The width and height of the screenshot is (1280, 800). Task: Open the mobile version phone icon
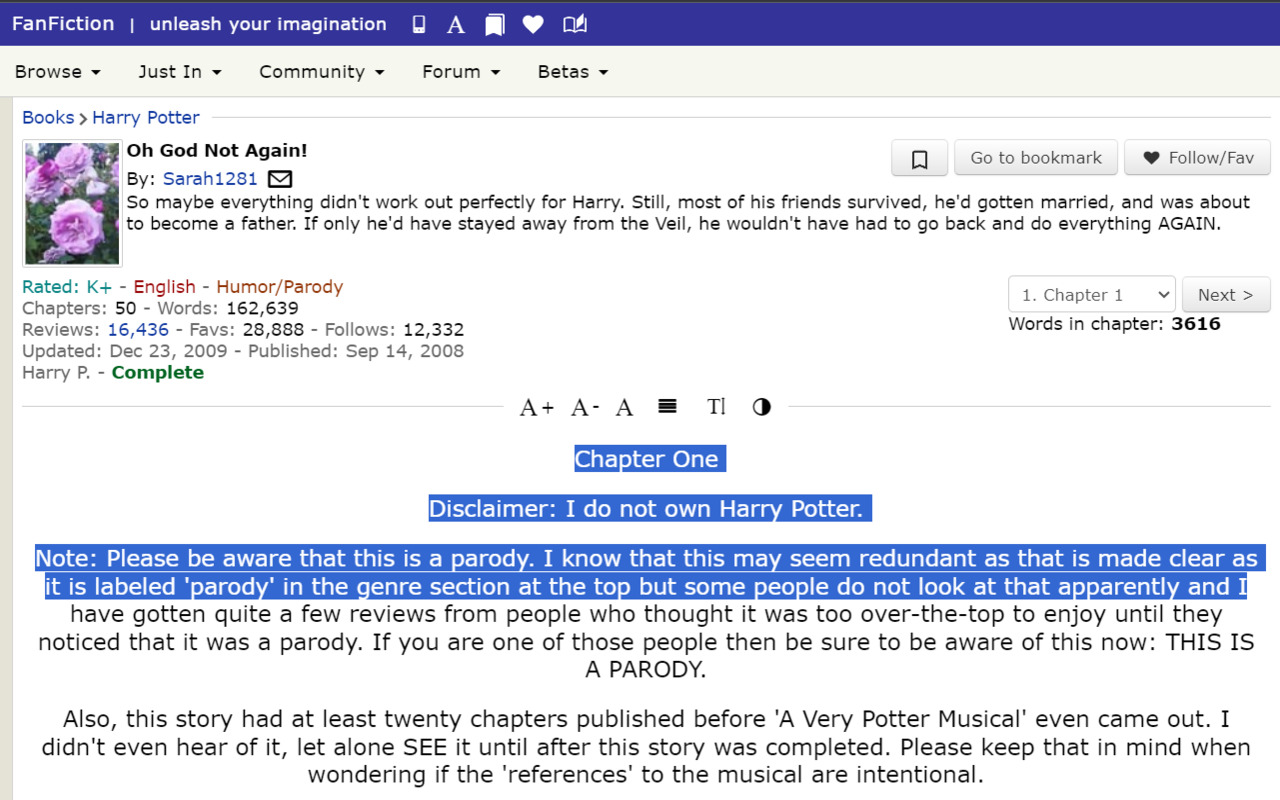[419, 25]
